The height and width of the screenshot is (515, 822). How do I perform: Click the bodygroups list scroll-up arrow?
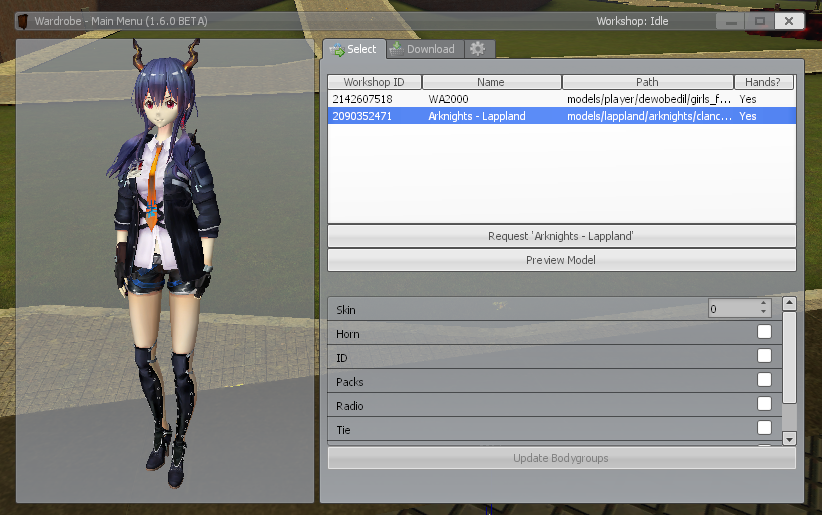pos(789,304)
